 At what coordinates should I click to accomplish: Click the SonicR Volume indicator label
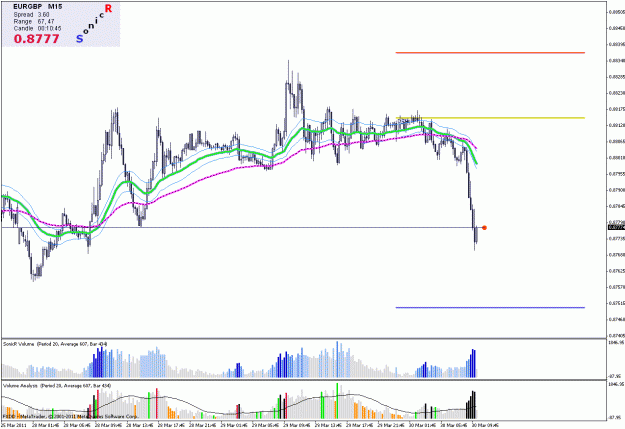[x=55, y=344]
